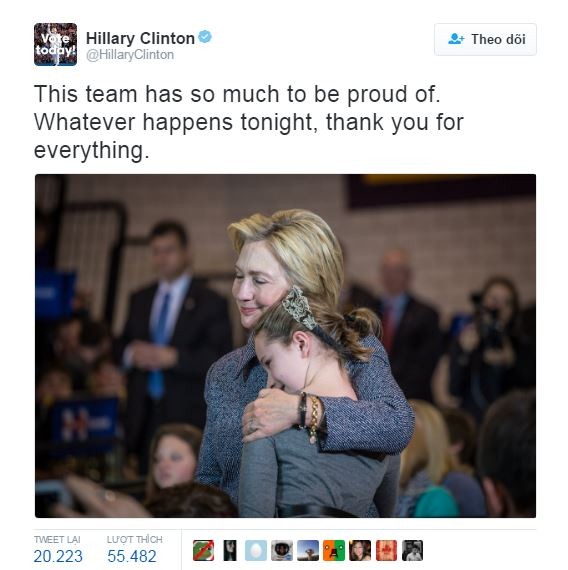Screen dimensions: 568x570
Task: Click the orange and green cartoon avatar
Action: click(x=334, y=550)
